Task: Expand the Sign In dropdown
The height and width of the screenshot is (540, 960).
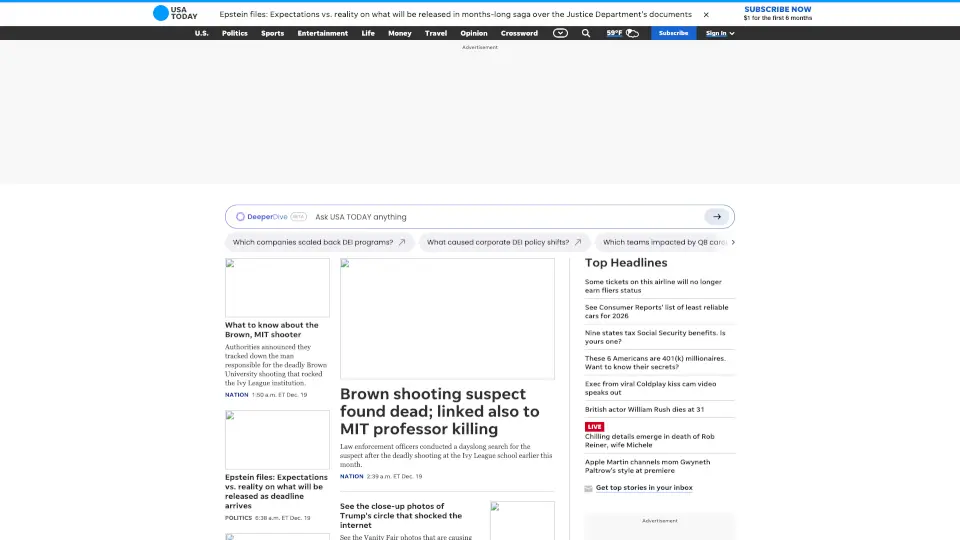Action: pyautogui.click(x=720, y=33)
